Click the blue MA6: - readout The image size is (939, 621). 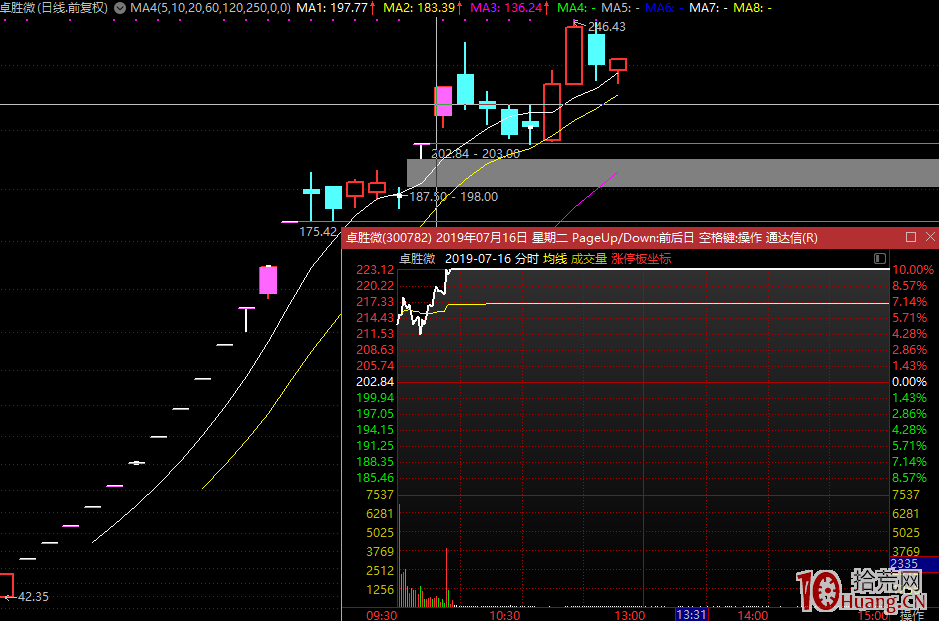(x=664, y=8)
